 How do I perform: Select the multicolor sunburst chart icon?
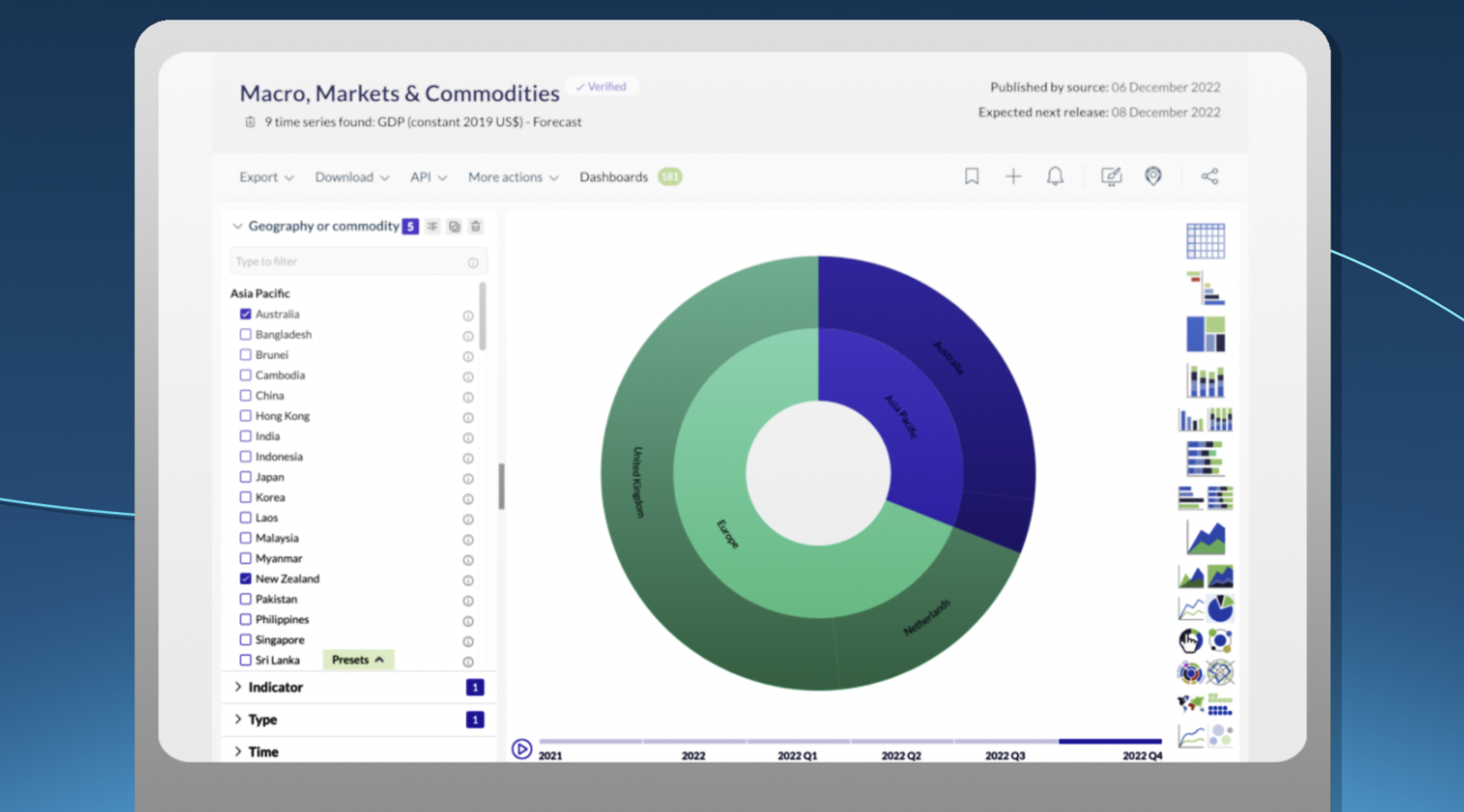1191,673
